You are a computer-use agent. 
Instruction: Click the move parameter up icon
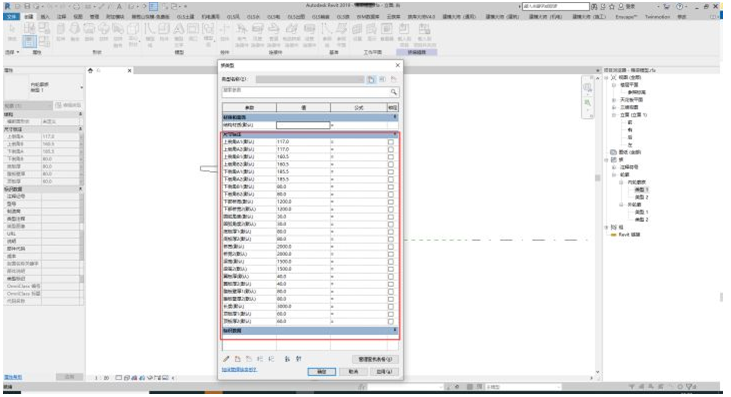[x=260, y=359]
